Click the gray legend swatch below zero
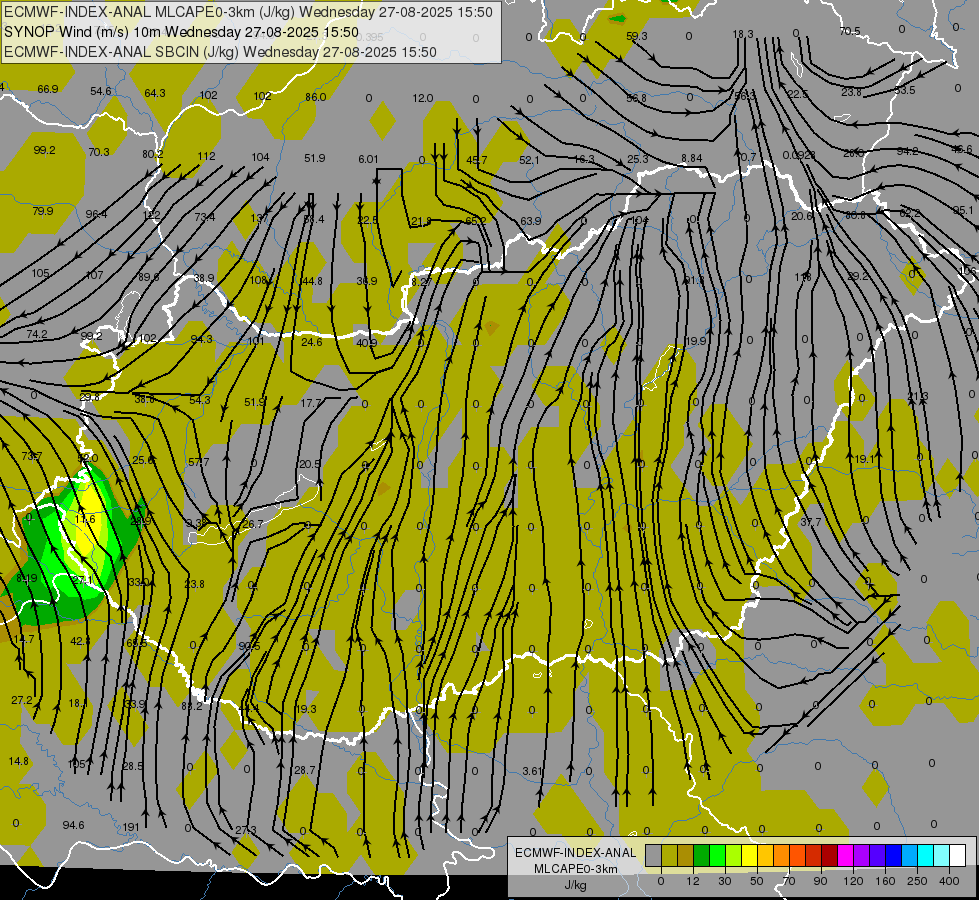Viewport: 979px width, 900px height. click(653, 855)
